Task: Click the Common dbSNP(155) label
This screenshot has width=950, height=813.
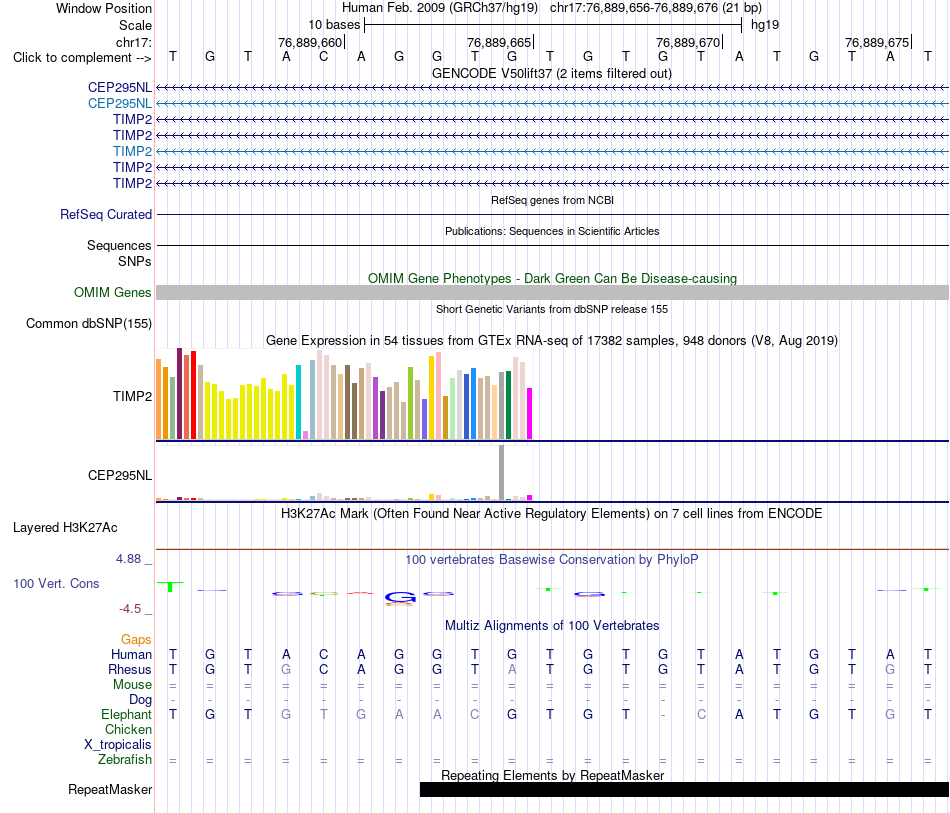Action: pos(89,324)
